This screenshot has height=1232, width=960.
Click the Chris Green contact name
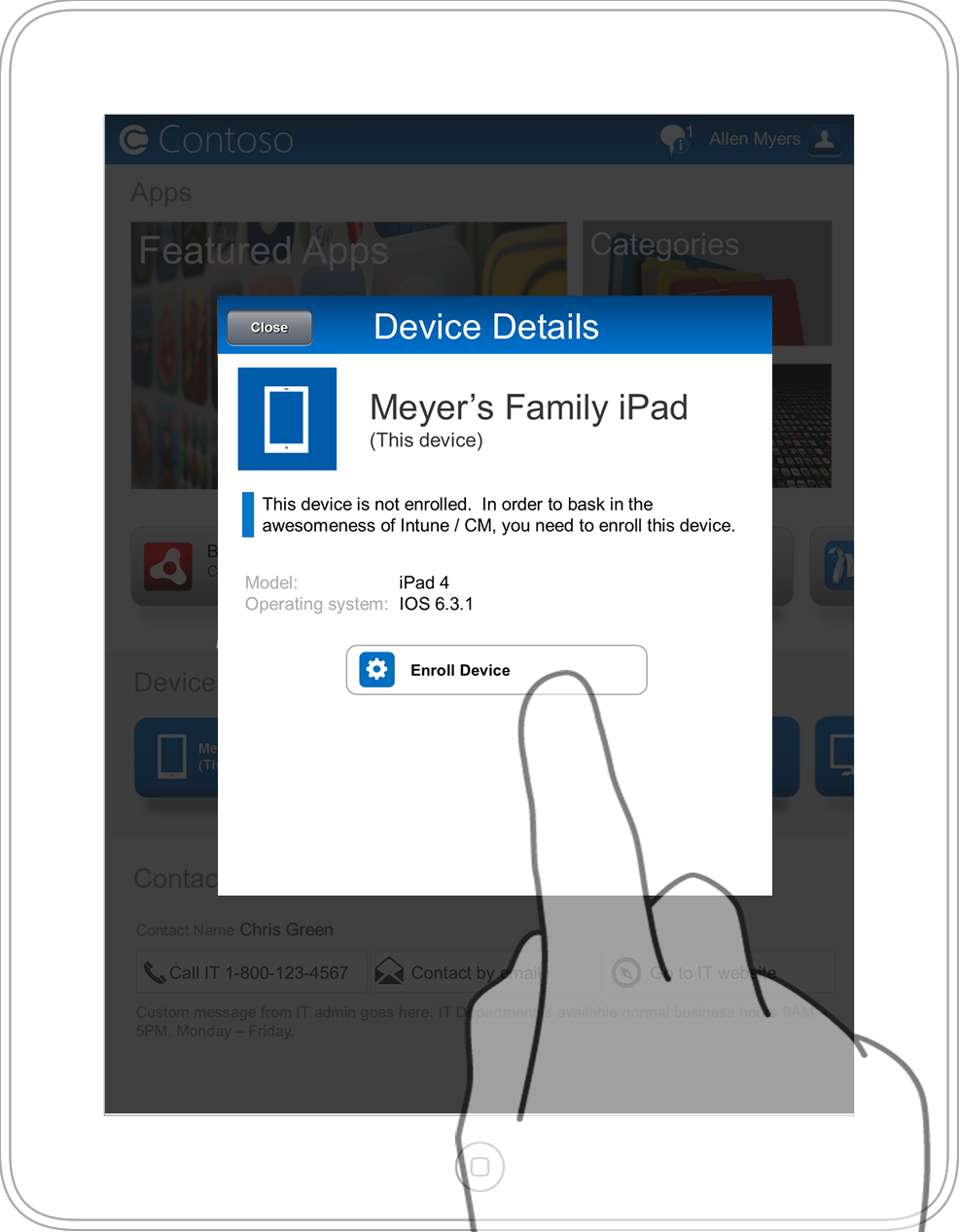[286, 930]
